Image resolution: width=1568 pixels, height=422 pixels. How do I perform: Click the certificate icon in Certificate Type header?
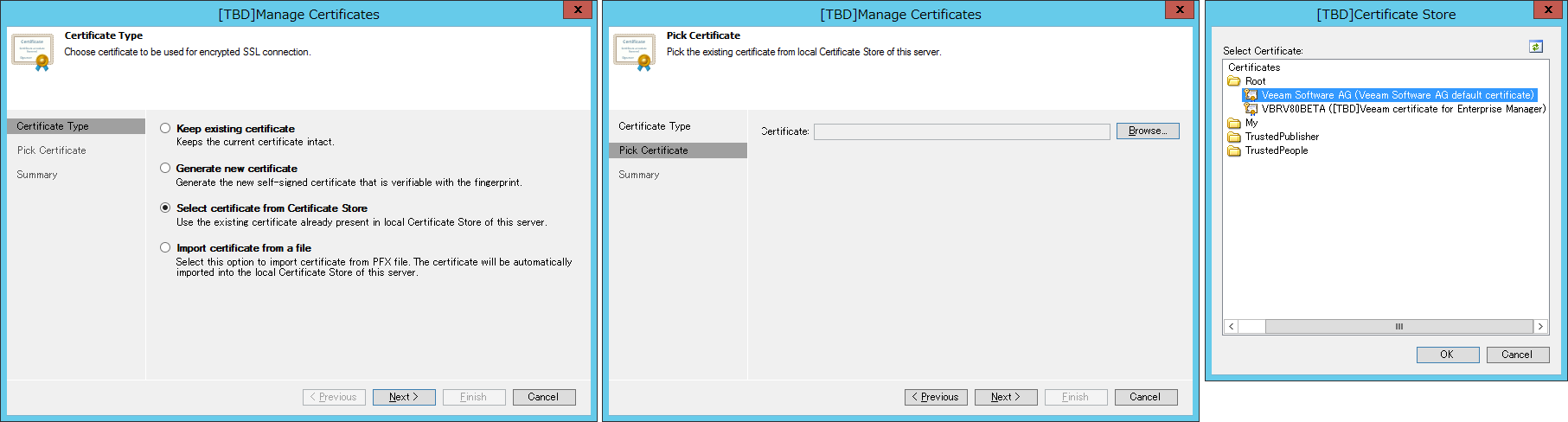(x=33, y=53)
